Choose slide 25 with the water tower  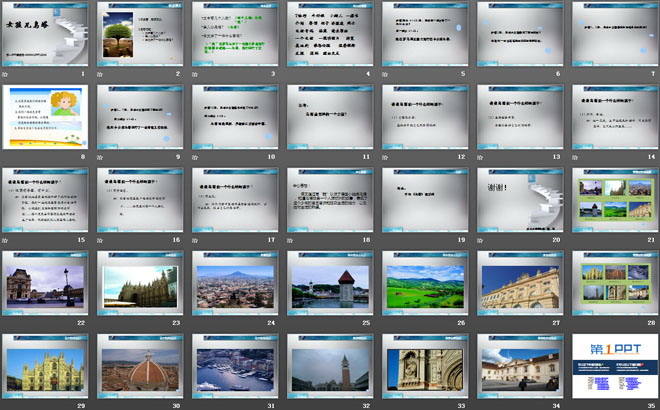(x=330, y=282)
